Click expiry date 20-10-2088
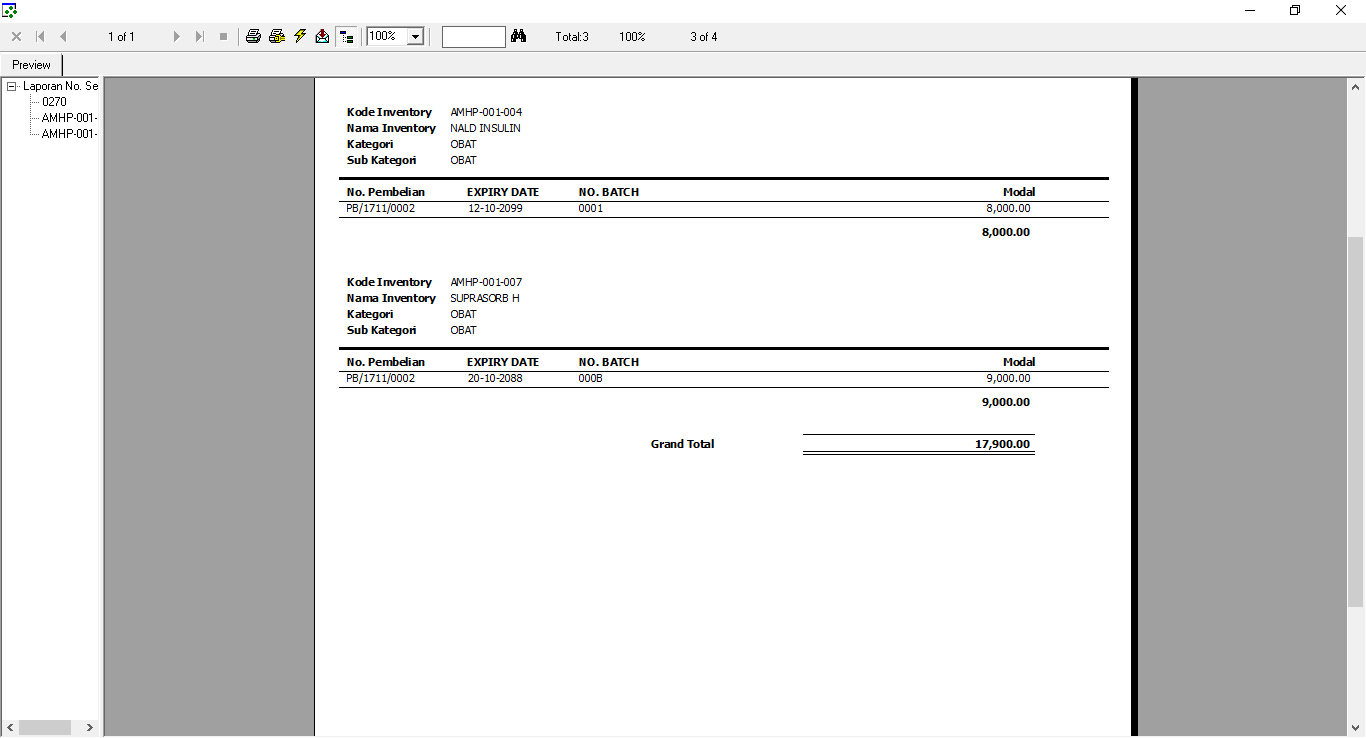The width and height of the screenshot is (1366, 738). click(495, 379)
